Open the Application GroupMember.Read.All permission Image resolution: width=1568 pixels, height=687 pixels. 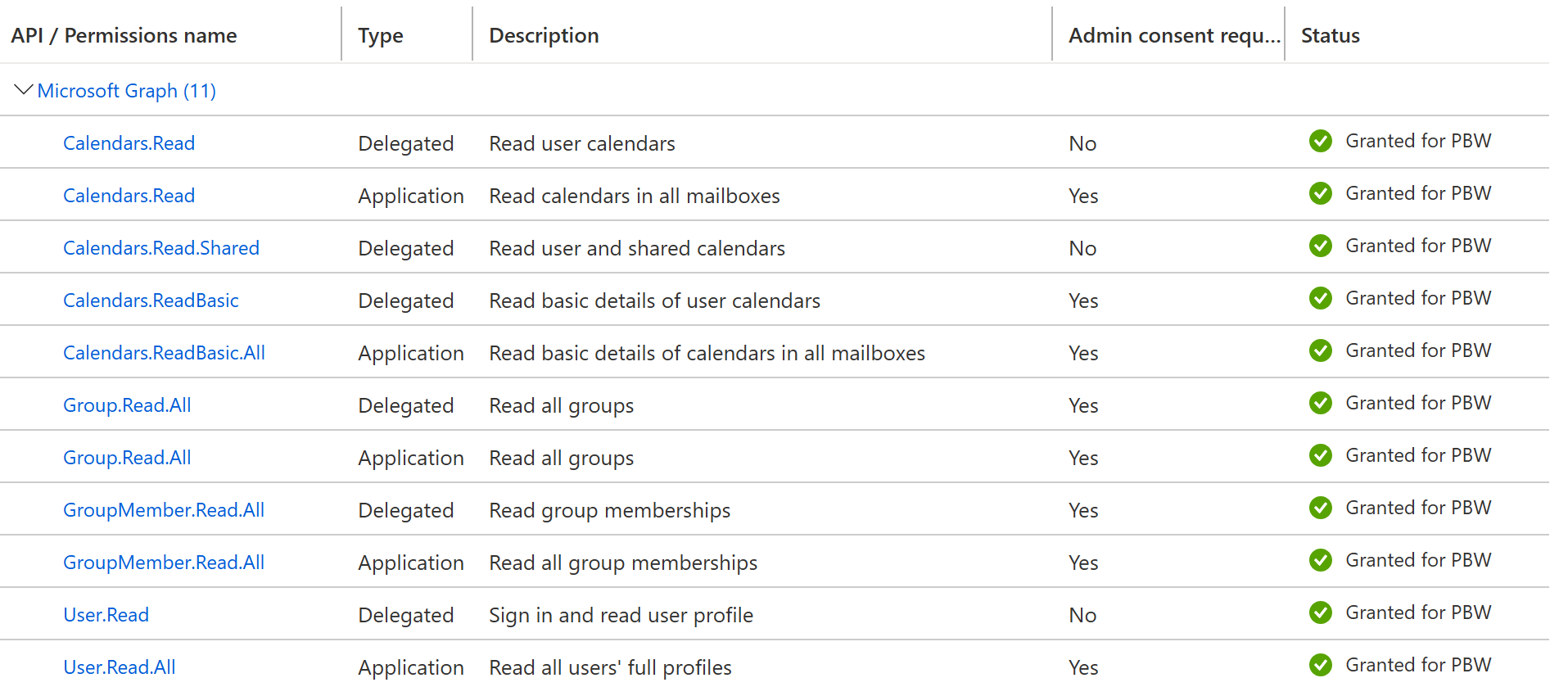(x=164, y=563)
